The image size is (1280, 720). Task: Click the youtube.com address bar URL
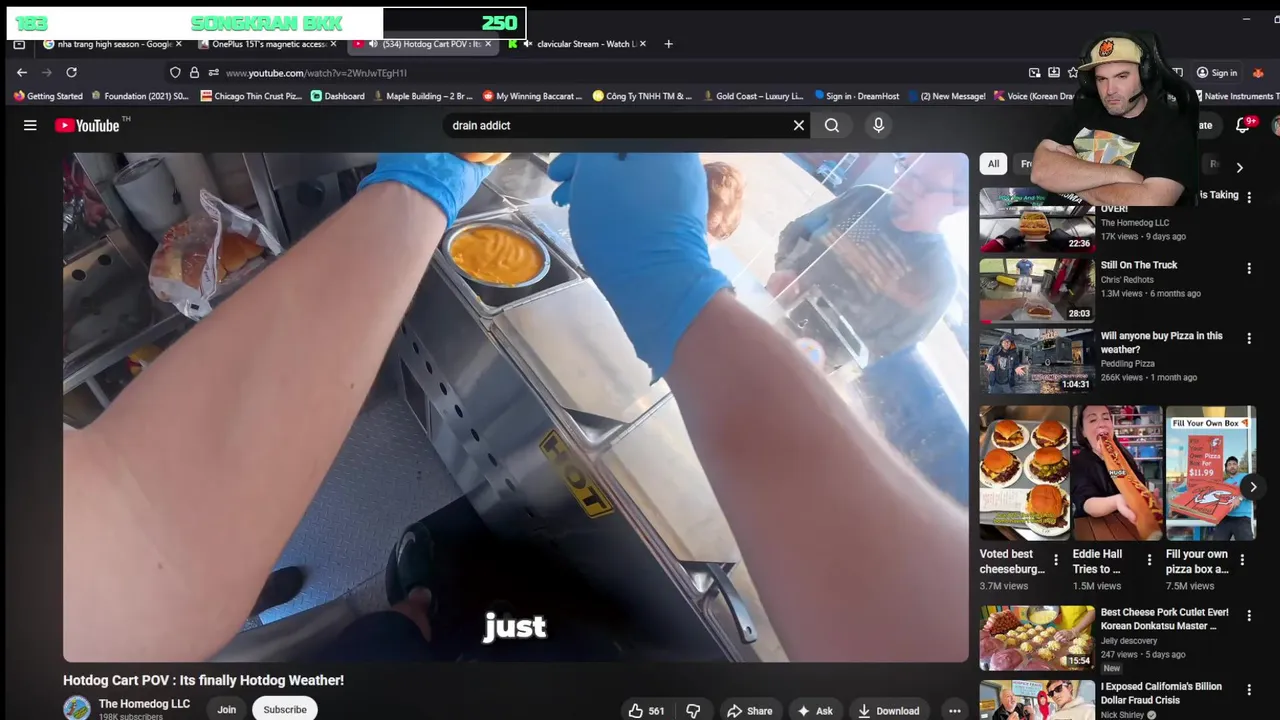tap(316, 73)
